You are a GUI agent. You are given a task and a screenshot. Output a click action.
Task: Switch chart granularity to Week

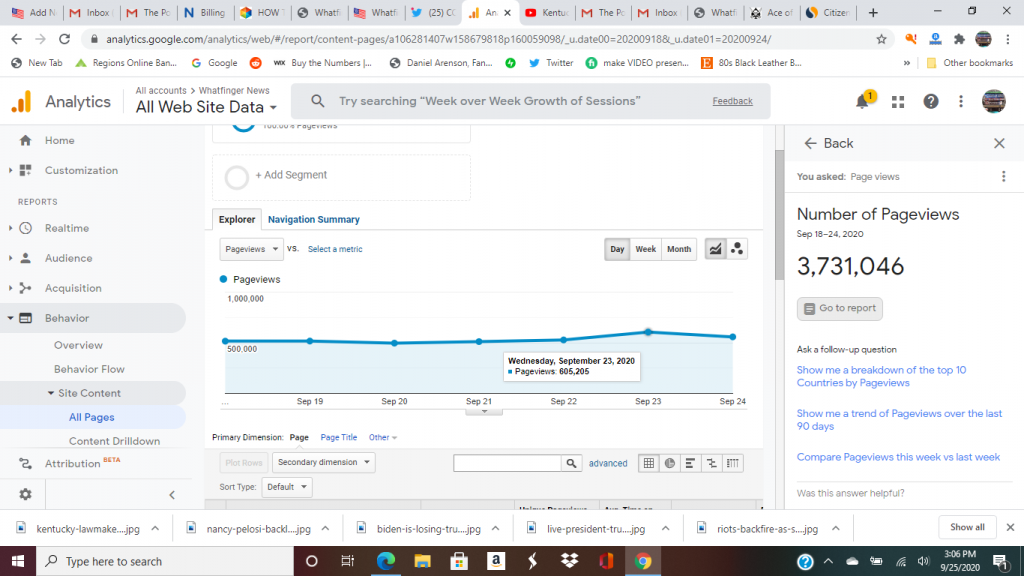pos(646,249)
